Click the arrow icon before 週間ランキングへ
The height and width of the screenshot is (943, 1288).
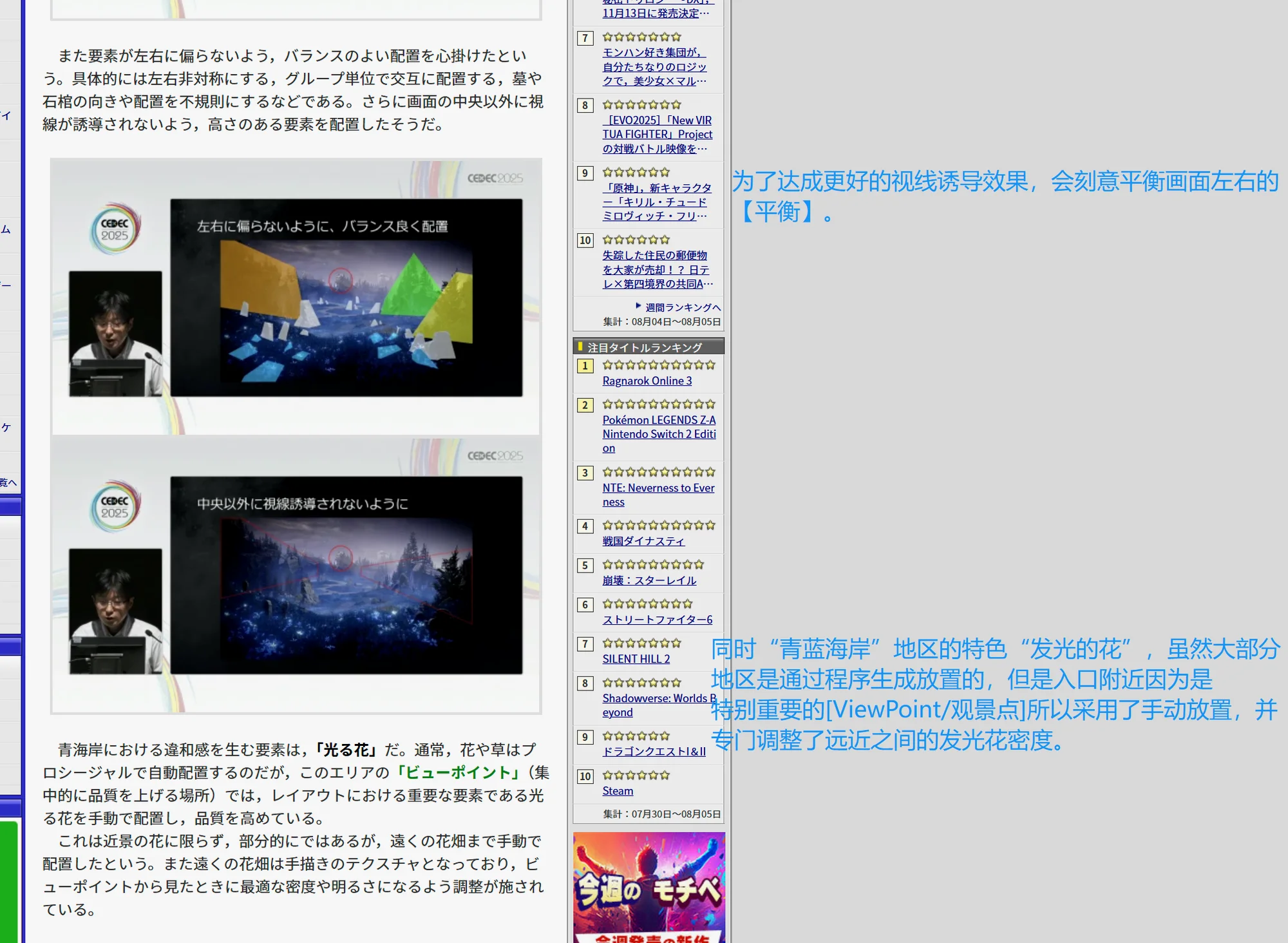pos(638,306)
